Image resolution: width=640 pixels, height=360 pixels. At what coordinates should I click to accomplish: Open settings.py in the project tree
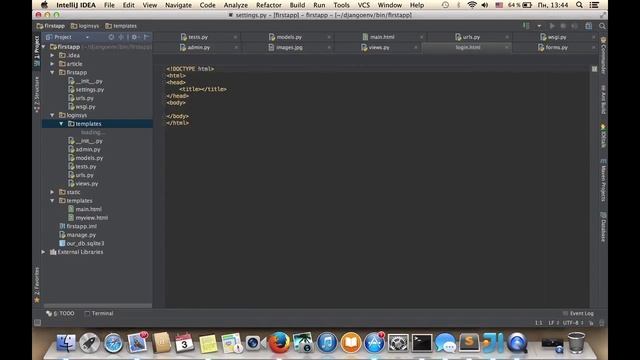pos(86,89)
